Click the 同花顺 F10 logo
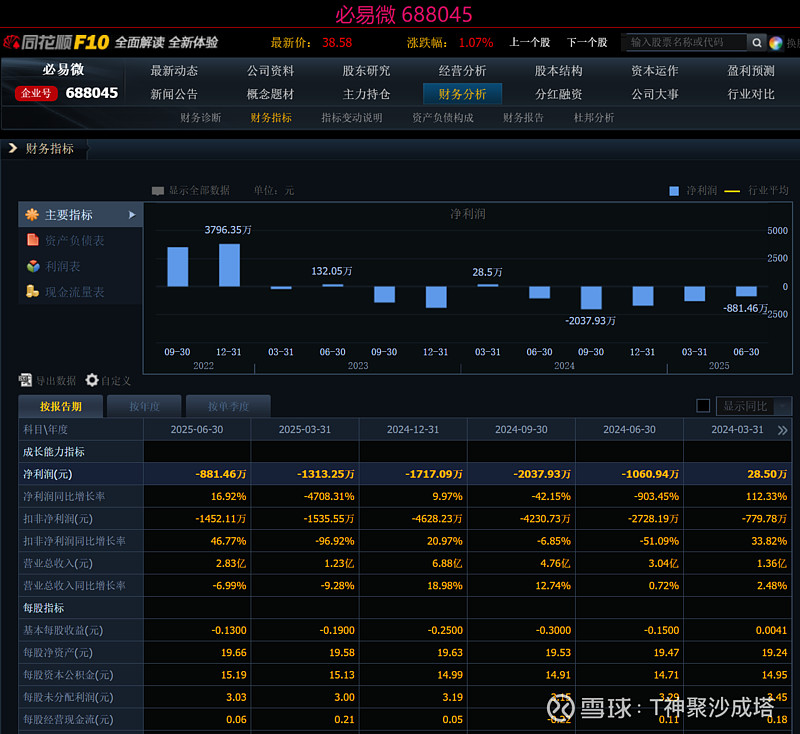 [x=56, y=42]
